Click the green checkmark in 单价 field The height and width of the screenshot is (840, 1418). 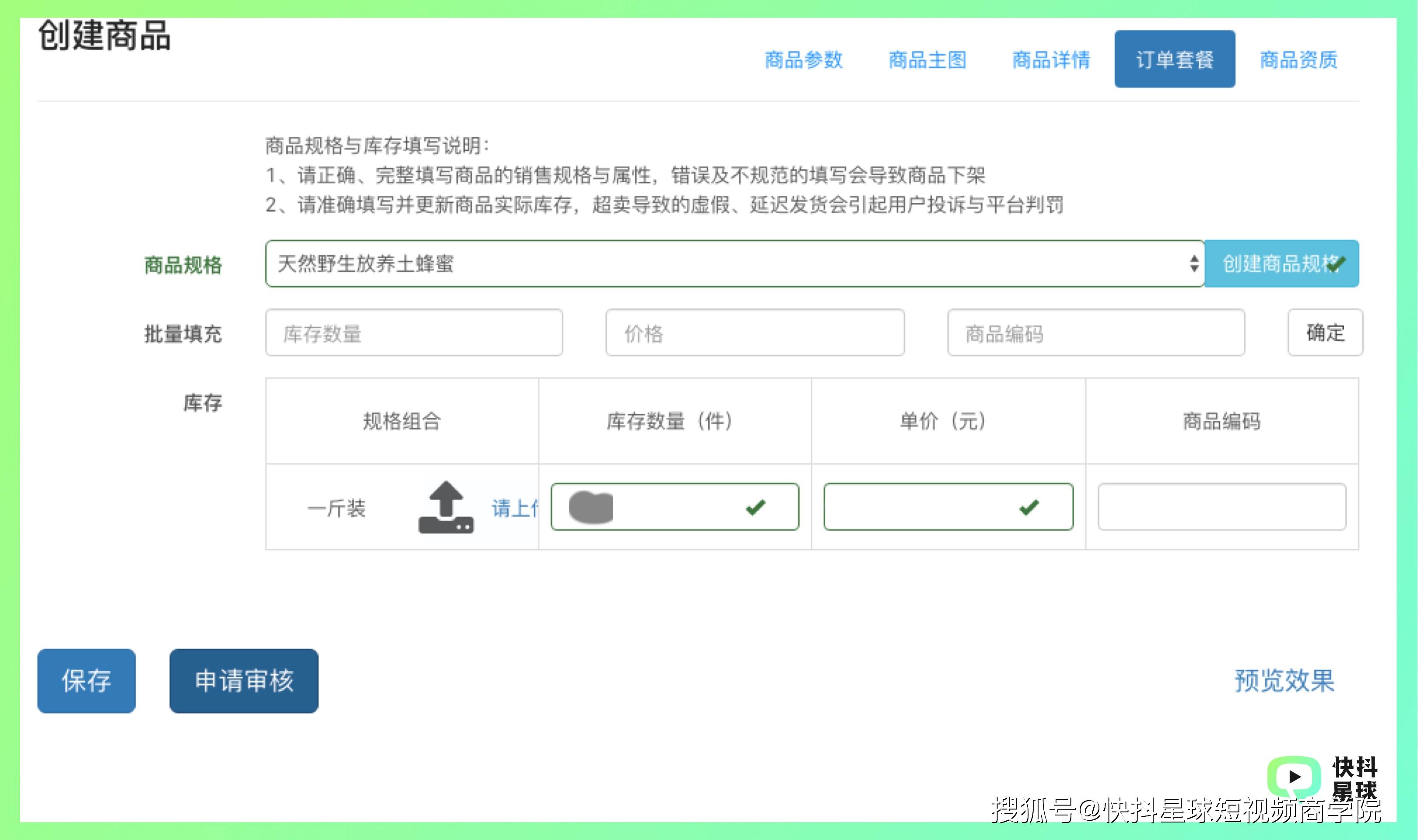(x=1029, y=507)
